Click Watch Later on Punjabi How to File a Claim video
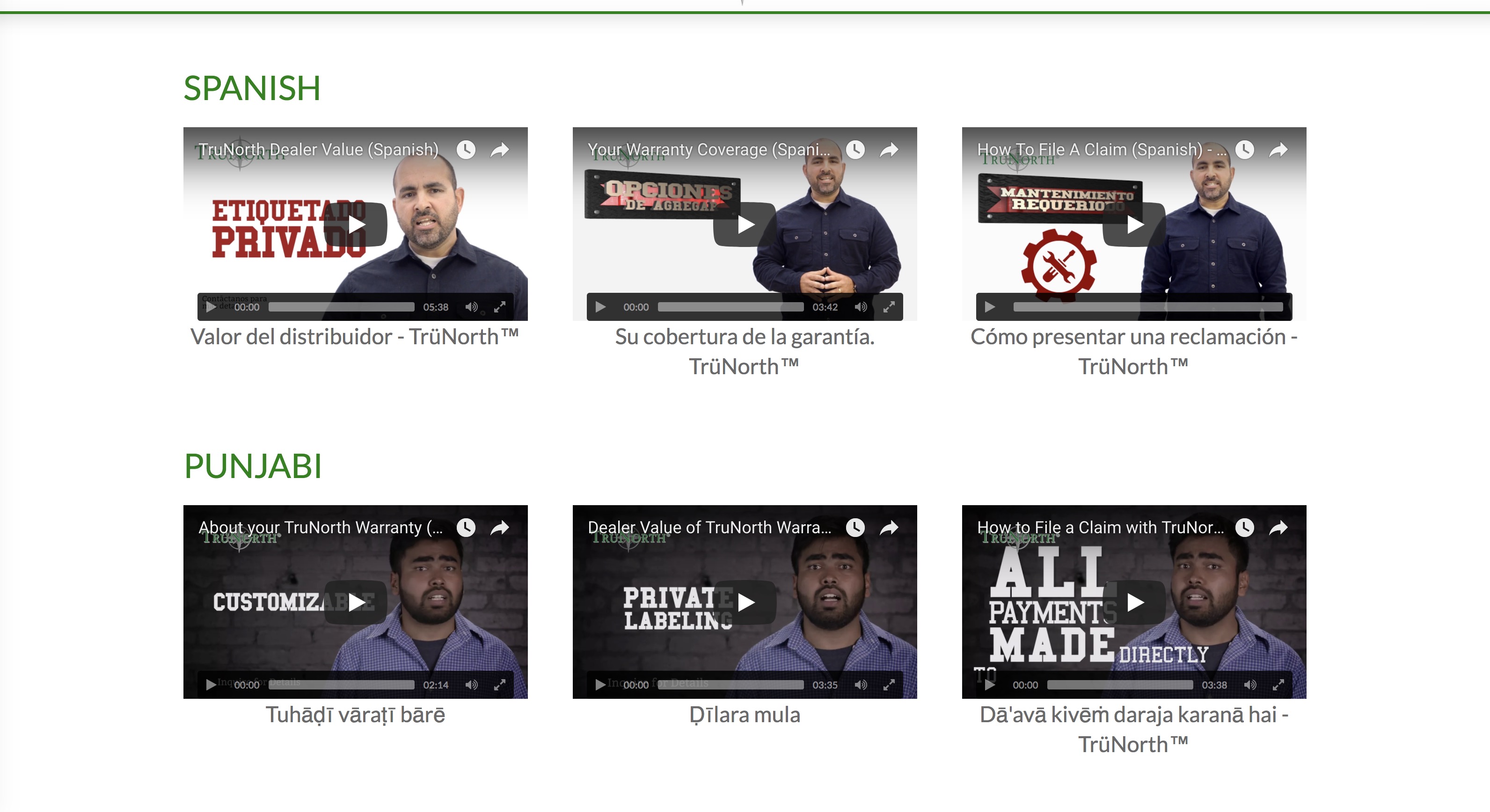1490x812 pixels. [1244, 527]
